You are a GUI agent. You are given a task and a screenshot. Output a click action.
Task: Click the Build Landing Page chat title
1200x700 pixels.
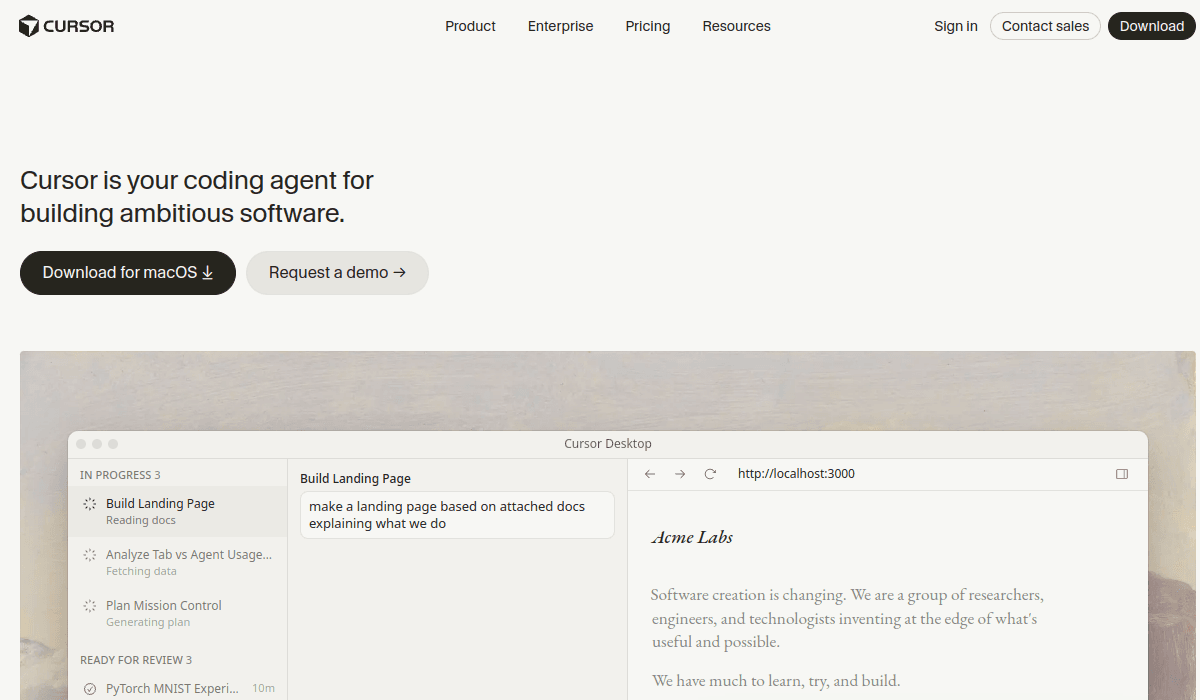tap(355, 479)
